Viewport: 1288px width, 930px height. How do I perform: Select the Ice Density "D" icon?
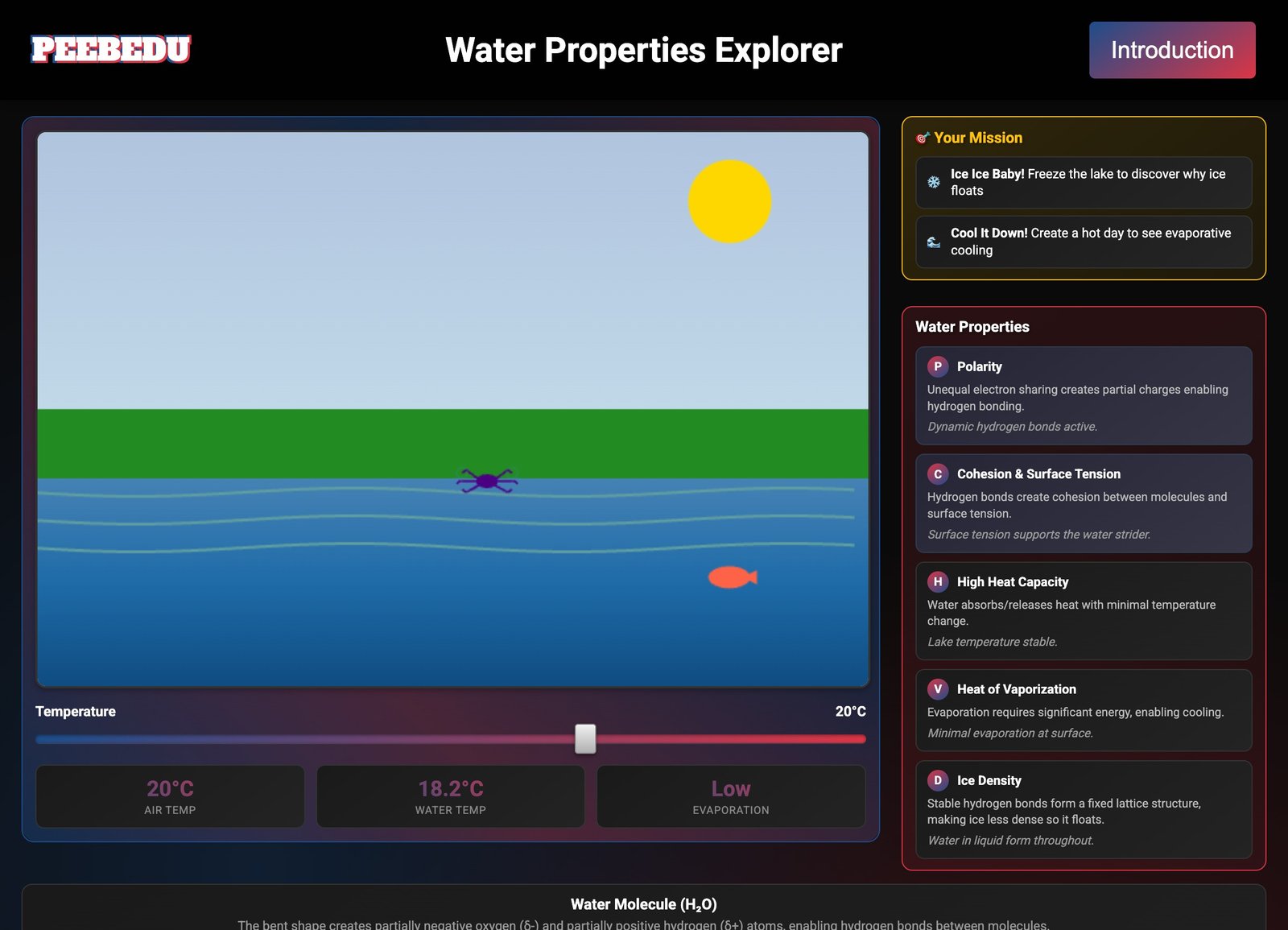937,780
